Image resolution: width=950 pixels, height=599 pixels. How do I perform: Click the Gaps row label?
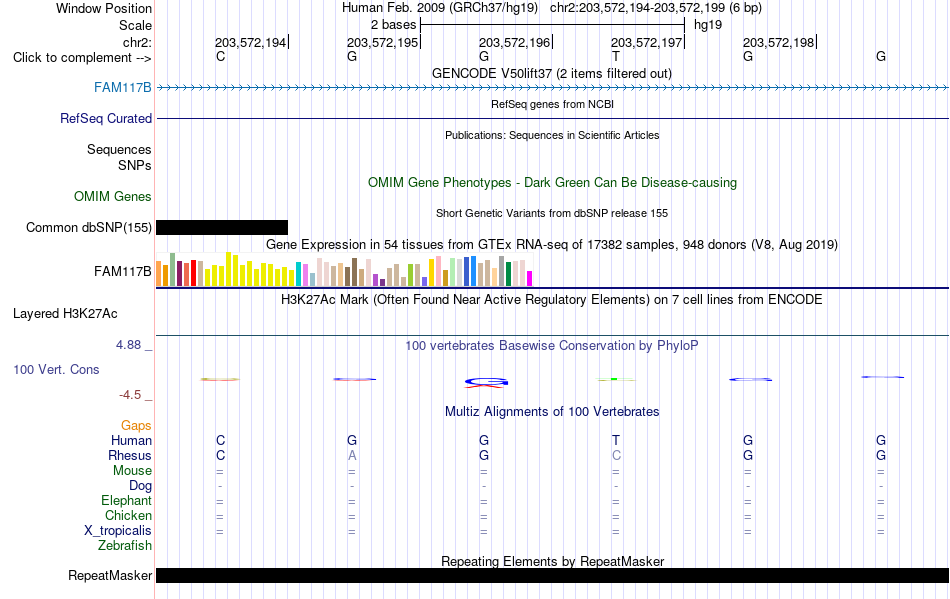(136, 426)
